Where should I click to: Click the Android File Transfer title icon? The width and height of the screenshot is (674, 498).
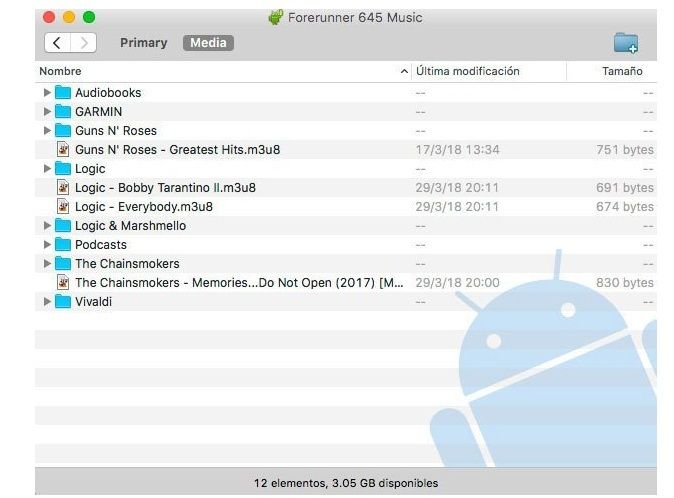tap(276, 18)
